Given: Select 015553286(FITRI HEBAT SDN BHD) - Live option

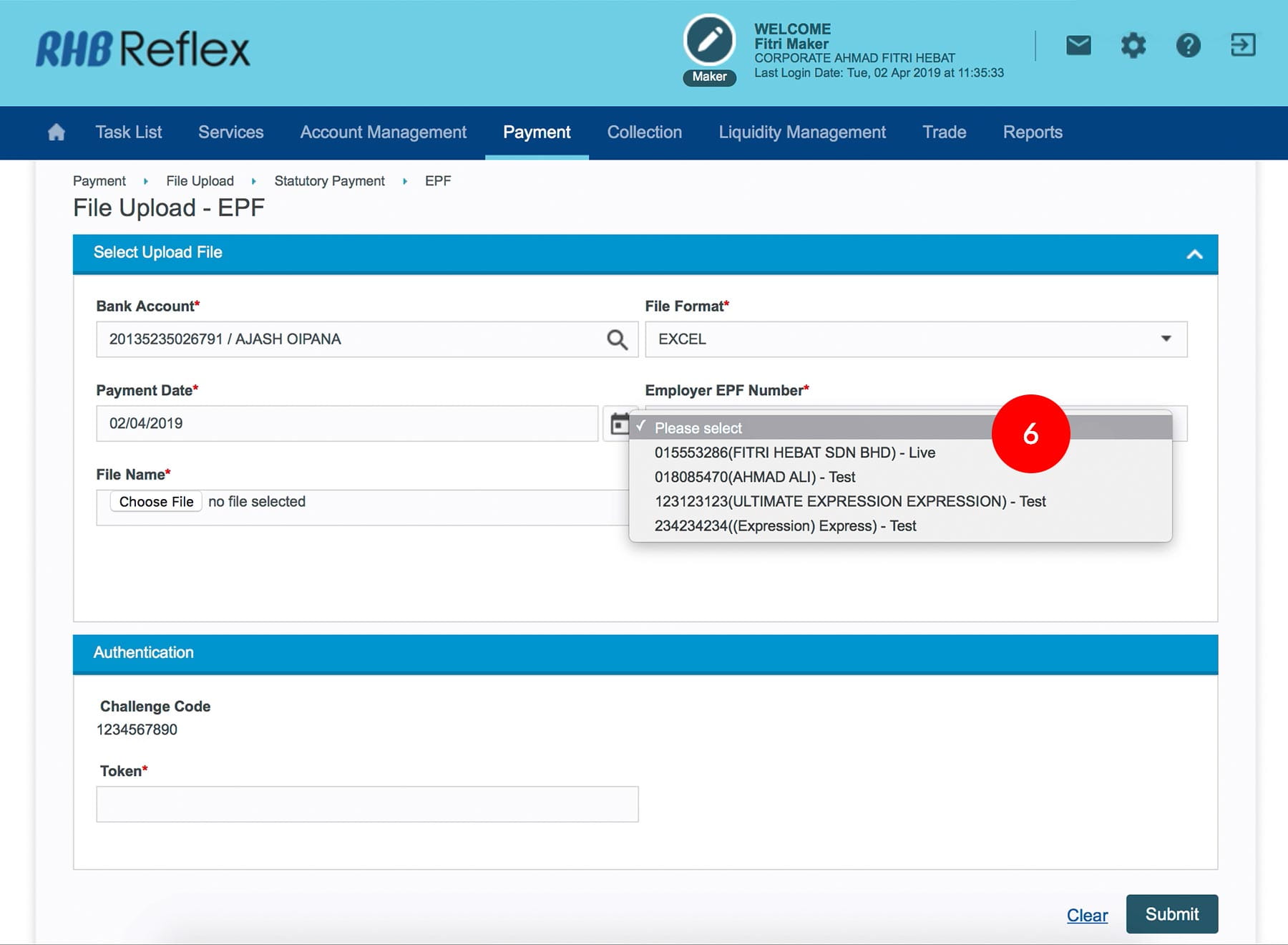Looking at the screenshot, I should pos(794,452).
